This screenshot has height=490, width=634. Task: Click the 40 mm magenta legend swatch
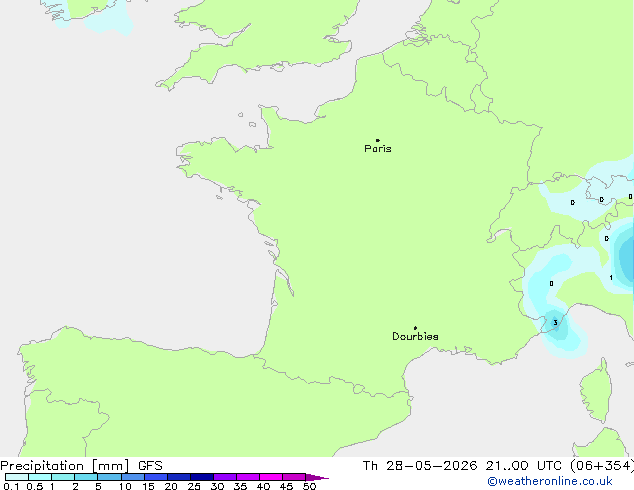(271, 477)
